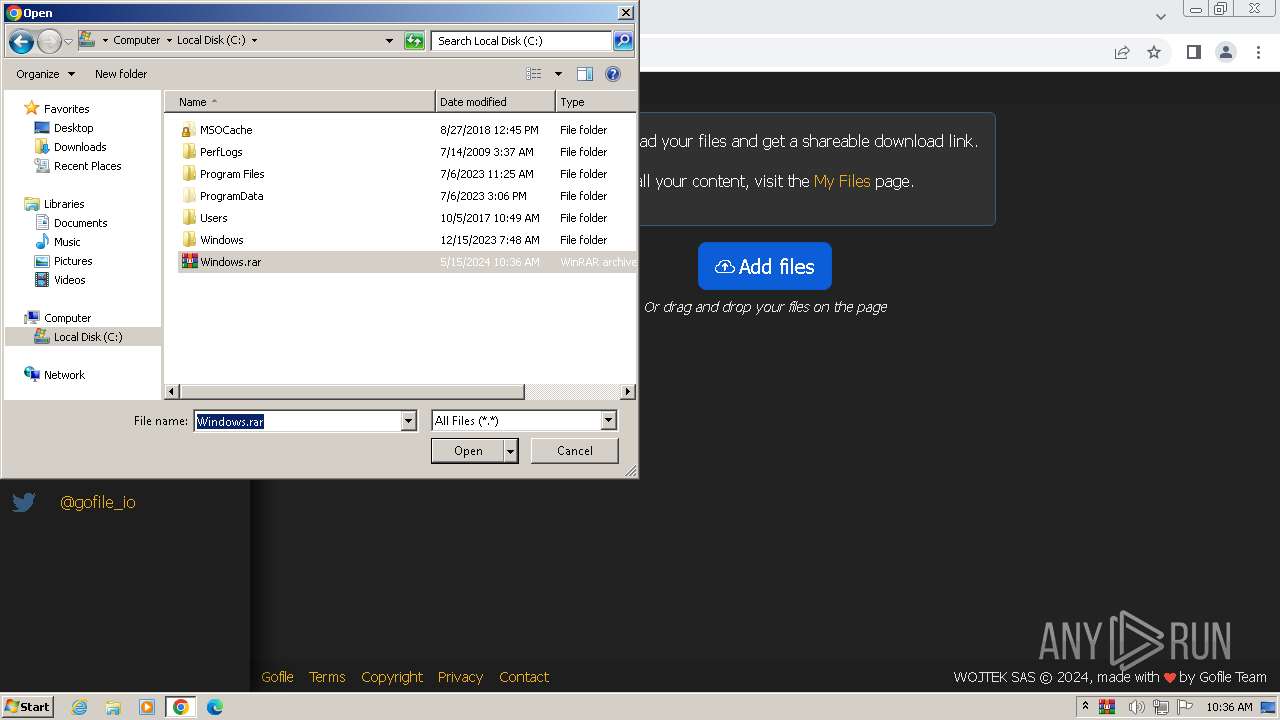
Task: Click the File name input field
Action: tap(297, 421)
